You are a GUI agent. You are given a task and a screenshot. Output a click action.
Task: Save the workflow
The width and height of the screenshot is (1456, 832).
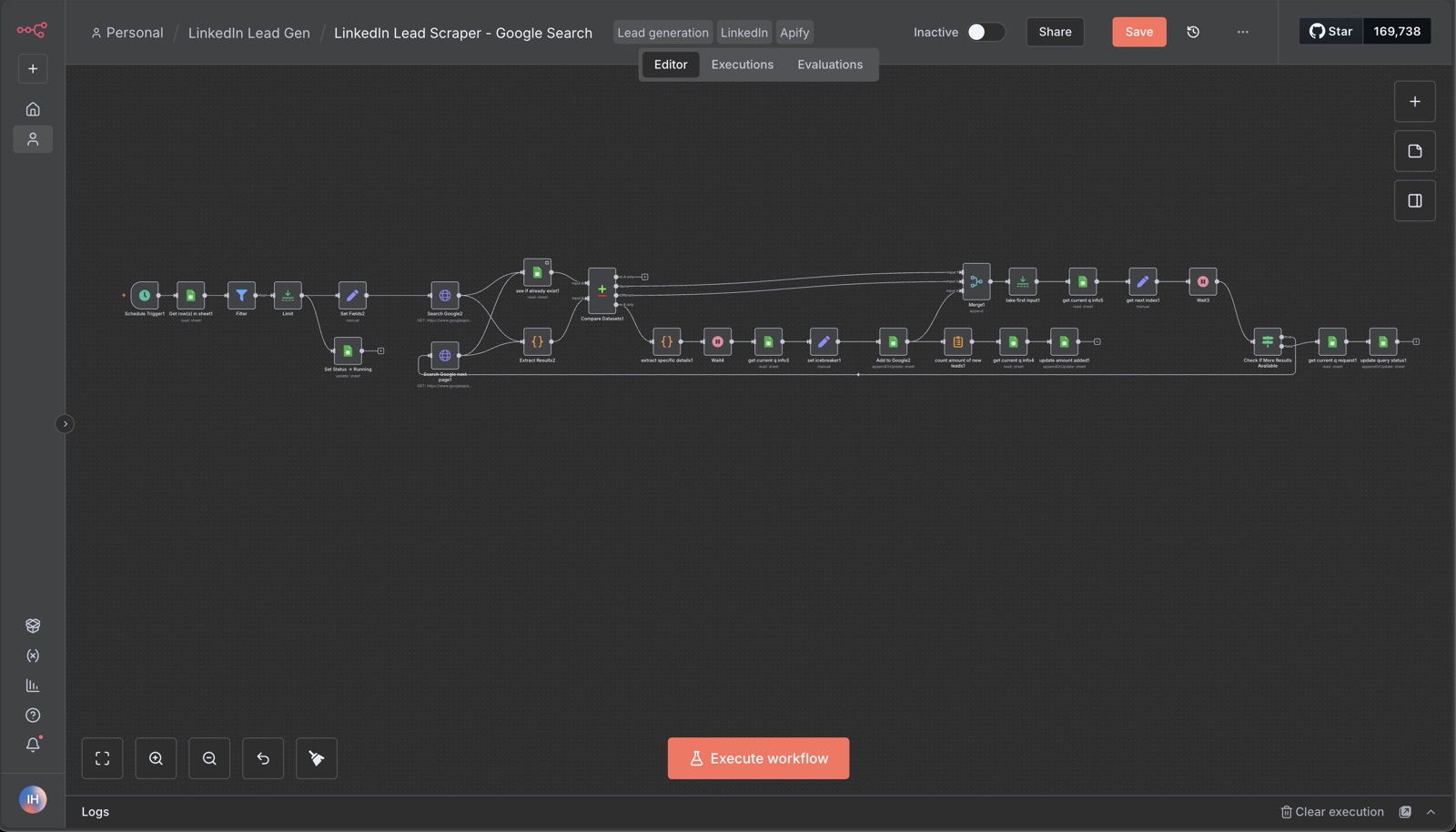click(1138, 32)
